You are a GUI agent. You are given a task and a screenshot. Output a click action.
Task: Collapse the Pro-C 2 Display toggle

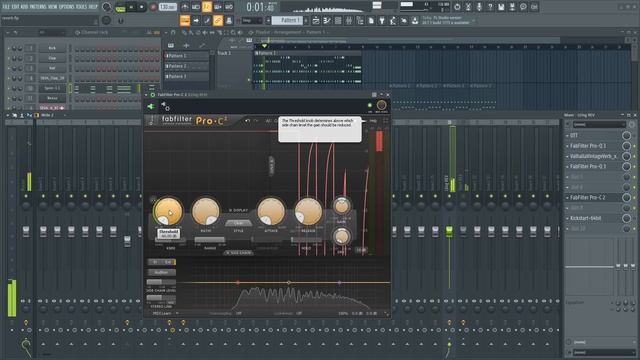pyautogui.click(x=238, y=210)
